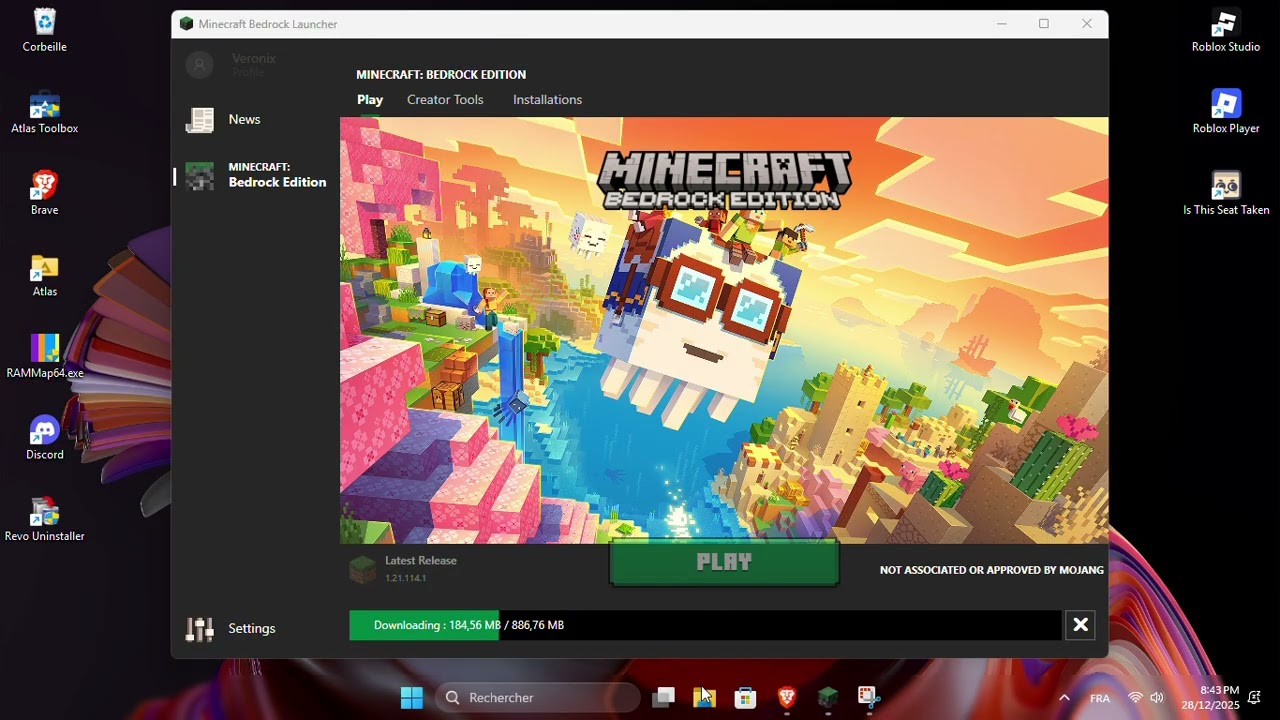Click 'MINECRAFT: BEDROCK EDITION' header text
The height and width of the screenshot is (720, 1280).
[x=441, y=75]
